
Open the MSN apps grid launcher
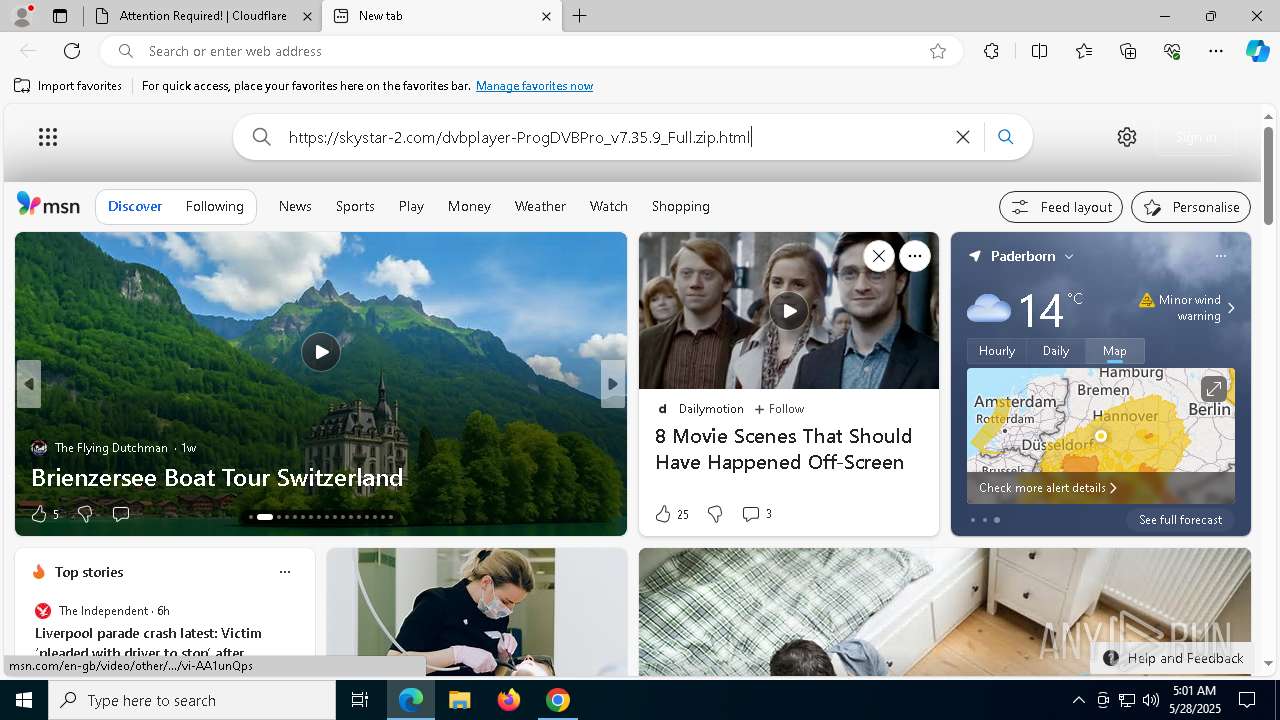point(48,137)
